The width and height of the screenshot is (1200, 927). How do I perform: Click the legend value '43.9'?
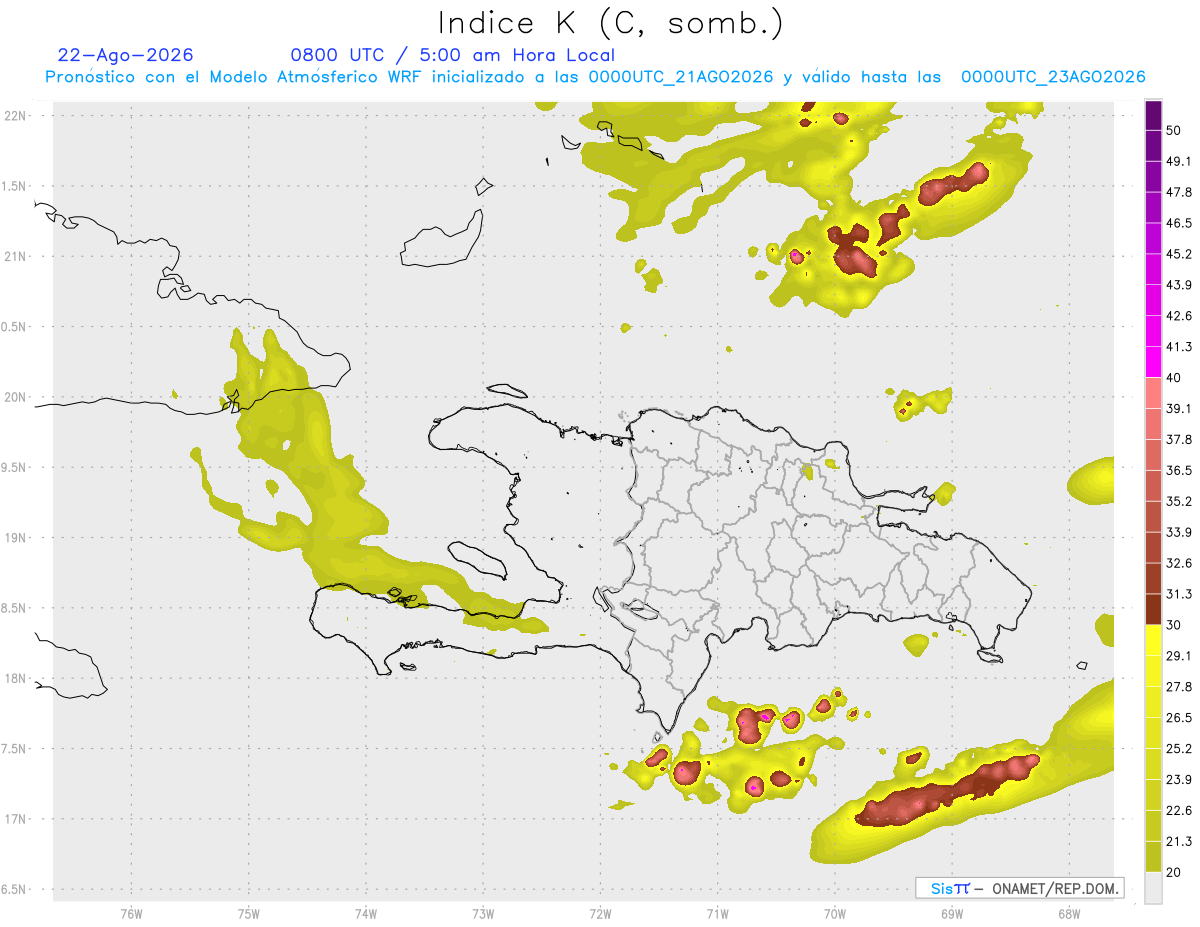(x=1180, y=285)
